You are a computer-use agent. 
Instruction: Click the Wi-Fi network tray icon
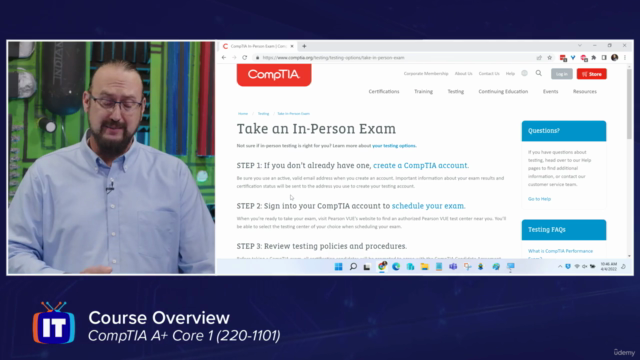[x=577, y=267]
